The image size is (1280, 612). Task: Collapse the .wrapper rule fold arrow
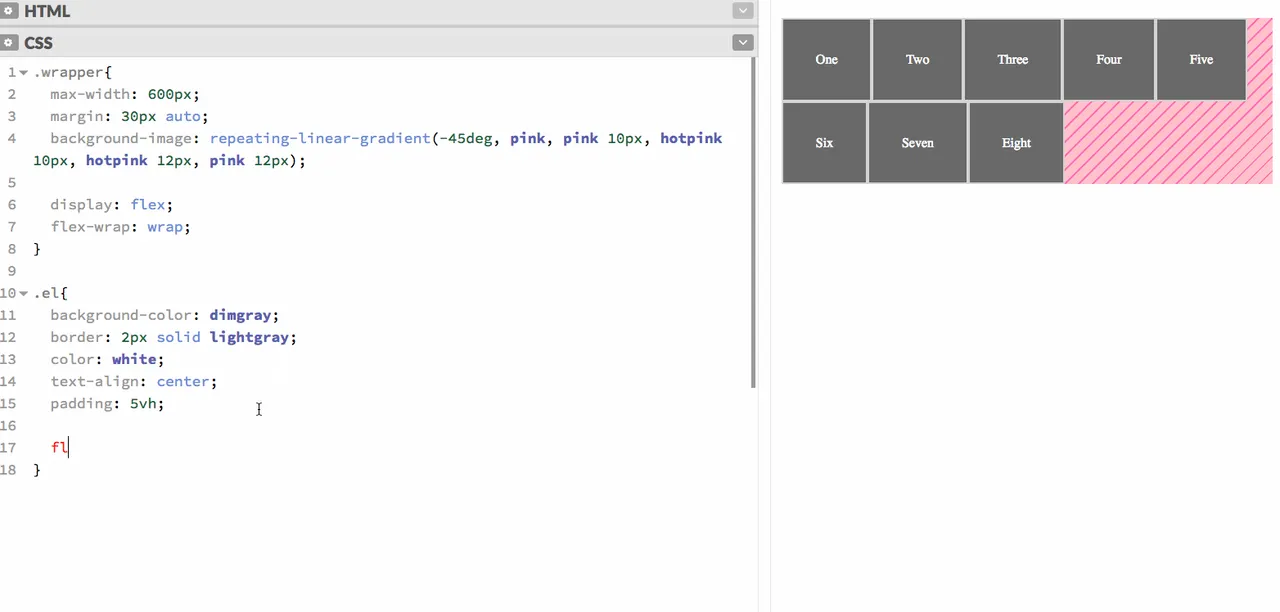pos(24,73)
